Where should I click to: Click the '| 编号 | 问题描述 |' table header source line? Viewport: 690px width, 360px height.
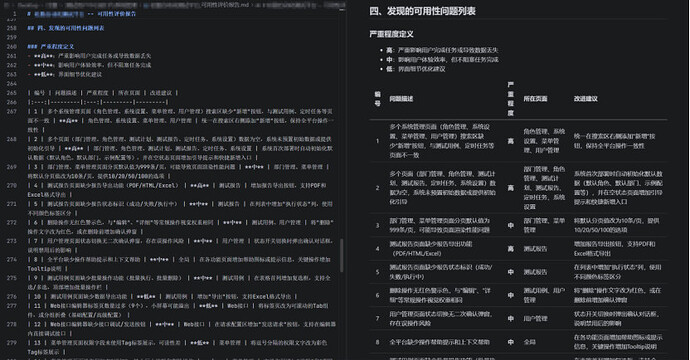point(103,93)
